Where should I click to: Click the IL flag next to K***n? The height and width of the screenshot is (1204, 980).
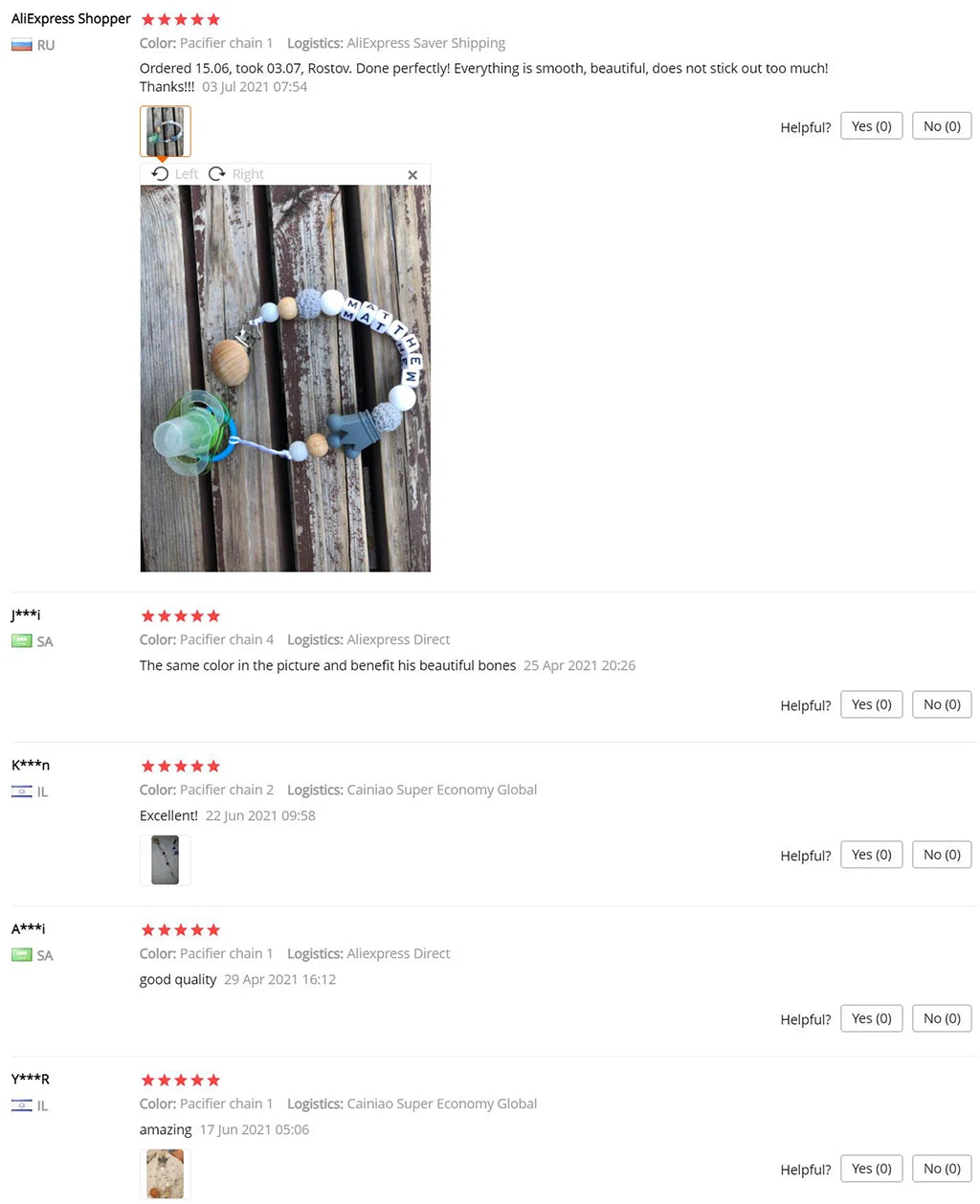[x=21, y=791]
